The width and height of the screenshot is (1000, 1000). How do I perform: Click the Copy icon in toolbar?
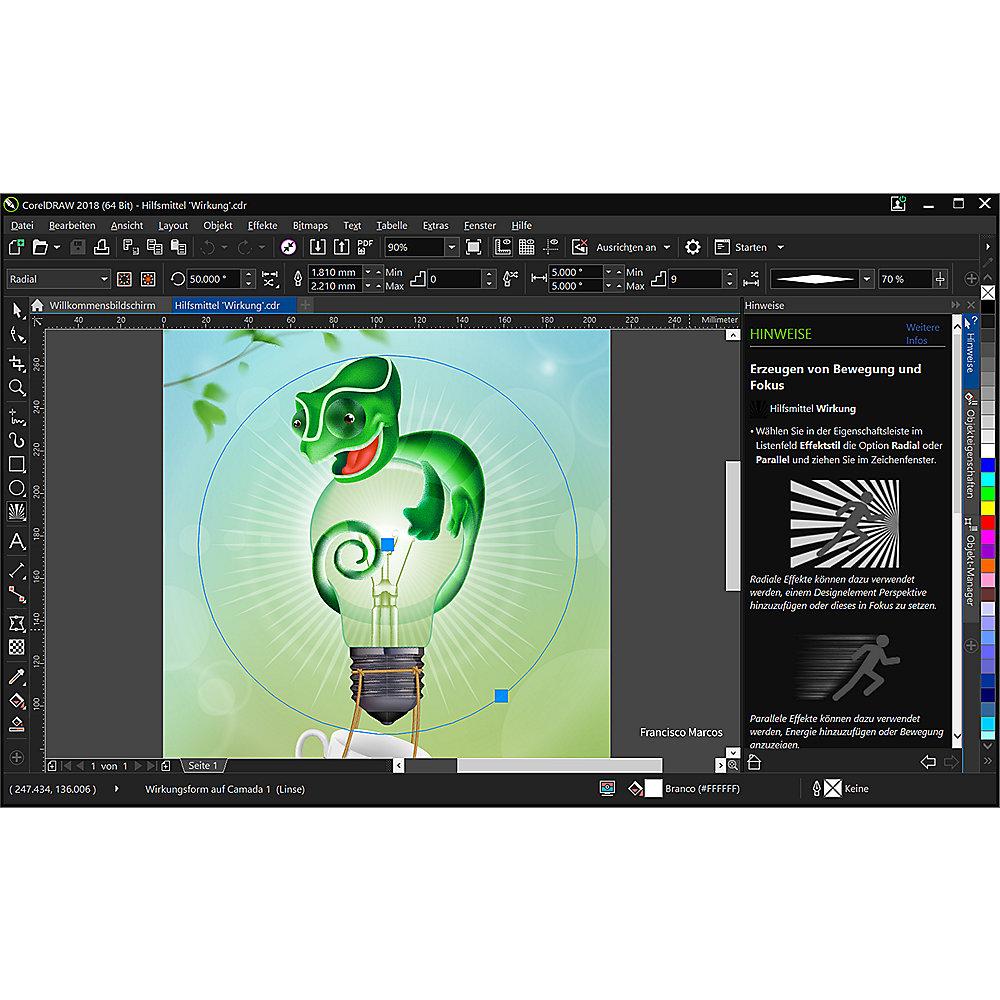(154, 247)
